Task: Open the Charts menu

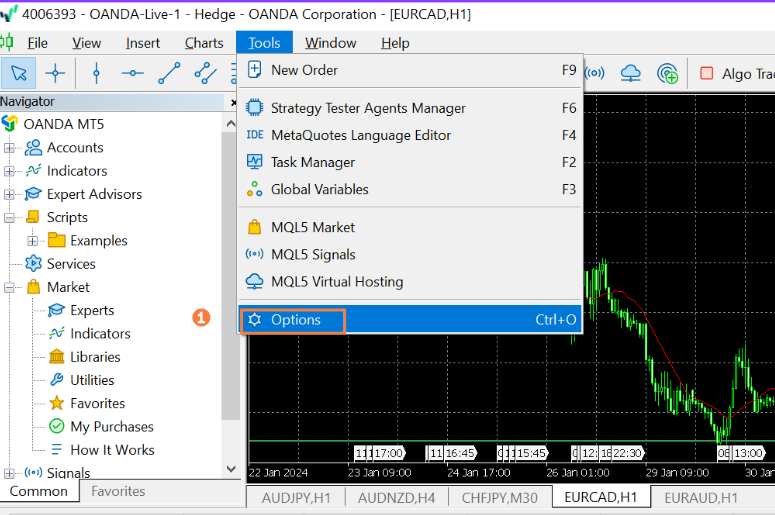Action: point(204,43)
